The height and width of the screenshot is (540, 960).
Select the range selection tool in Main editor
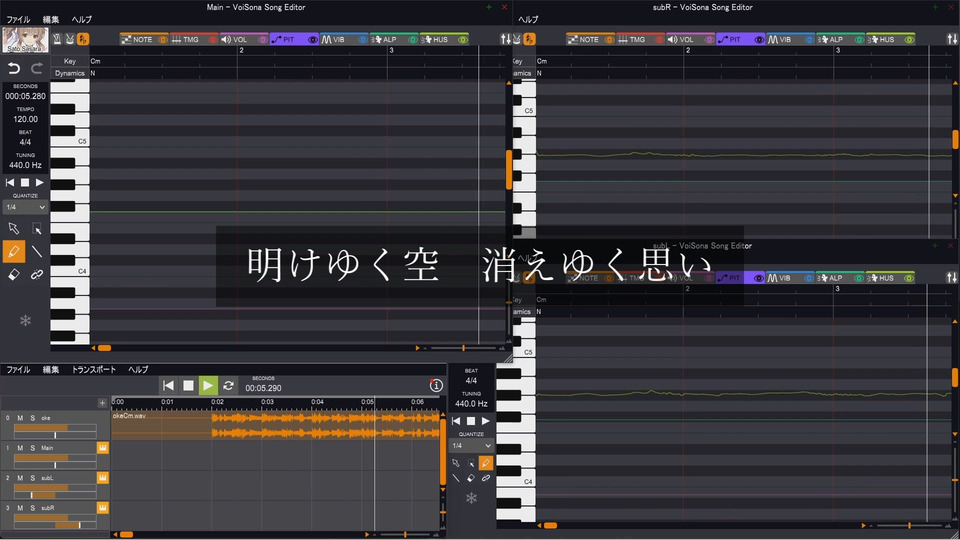click(37, 229)
